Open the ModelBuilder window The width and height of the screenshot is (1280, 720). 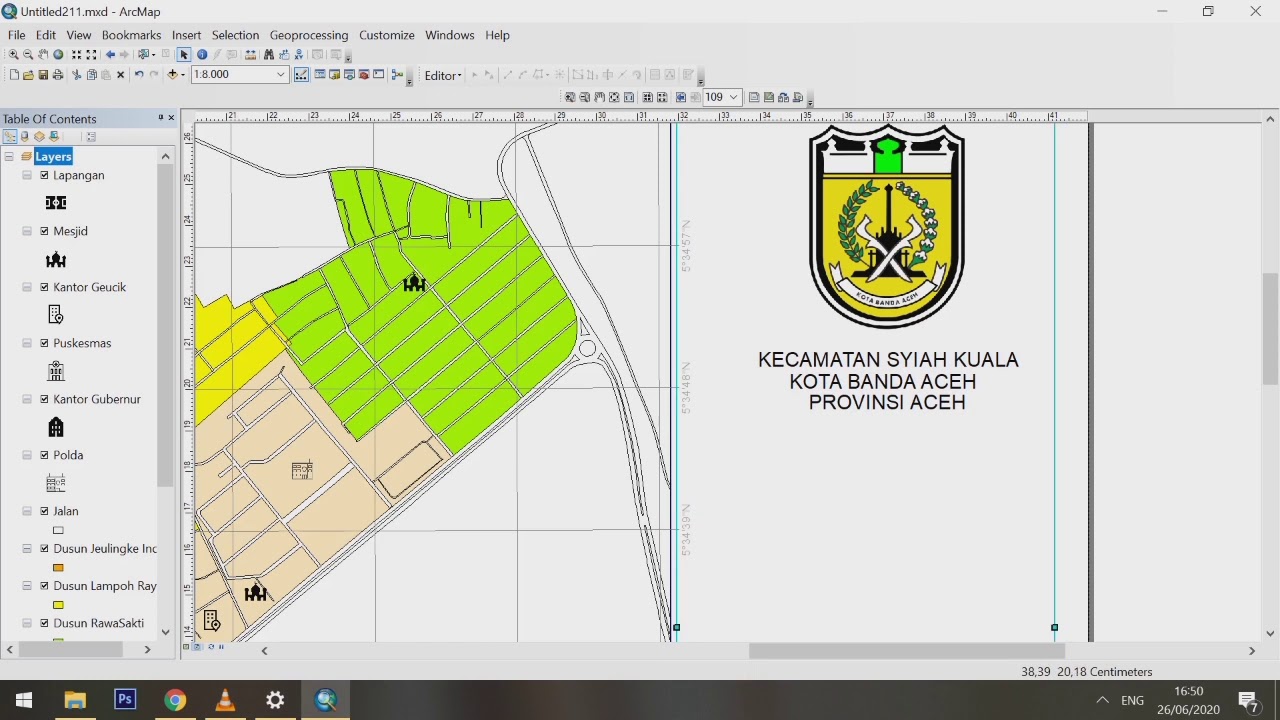click(397, 75)
